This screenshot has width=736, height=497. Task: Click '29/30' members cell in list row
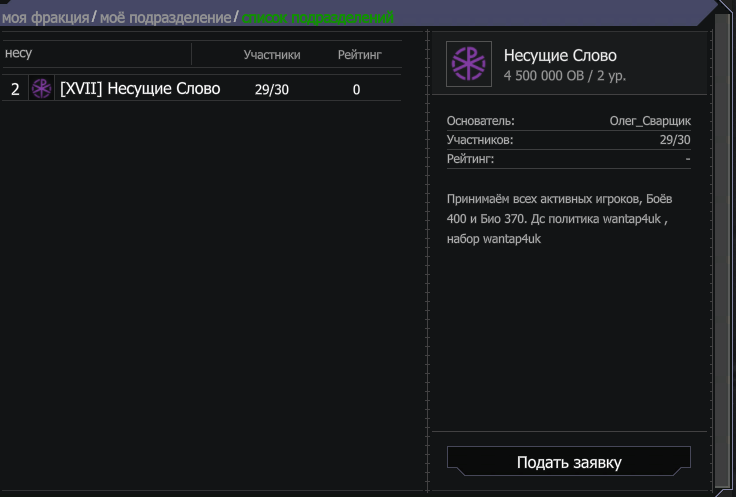coord(272,89)
